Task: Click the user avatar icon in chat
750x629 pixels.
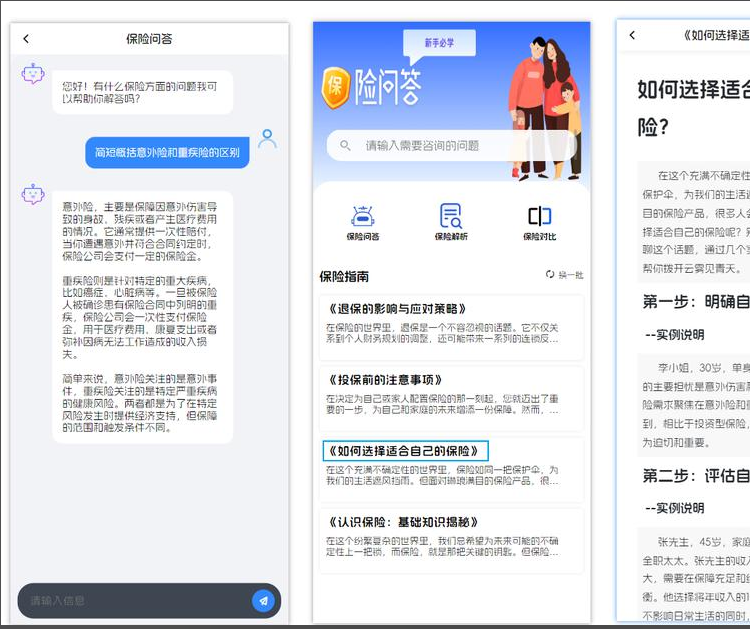Action: click(267, 139)
